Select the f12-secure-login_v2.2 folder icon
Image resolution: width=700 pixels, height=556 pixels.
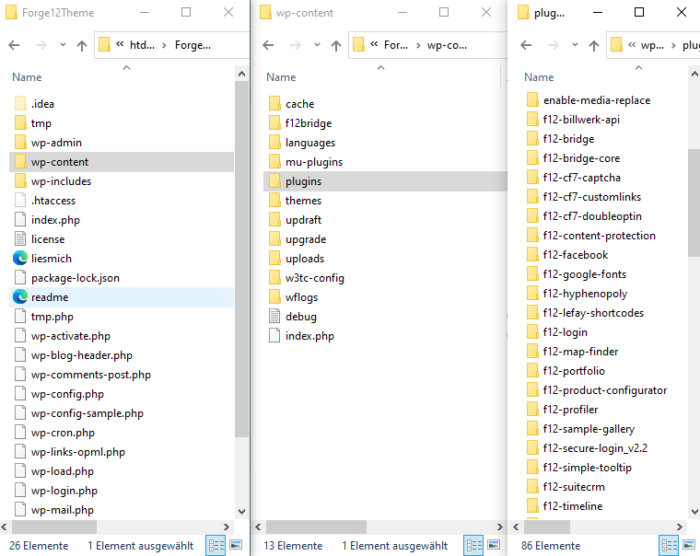(x=532, y=448)
